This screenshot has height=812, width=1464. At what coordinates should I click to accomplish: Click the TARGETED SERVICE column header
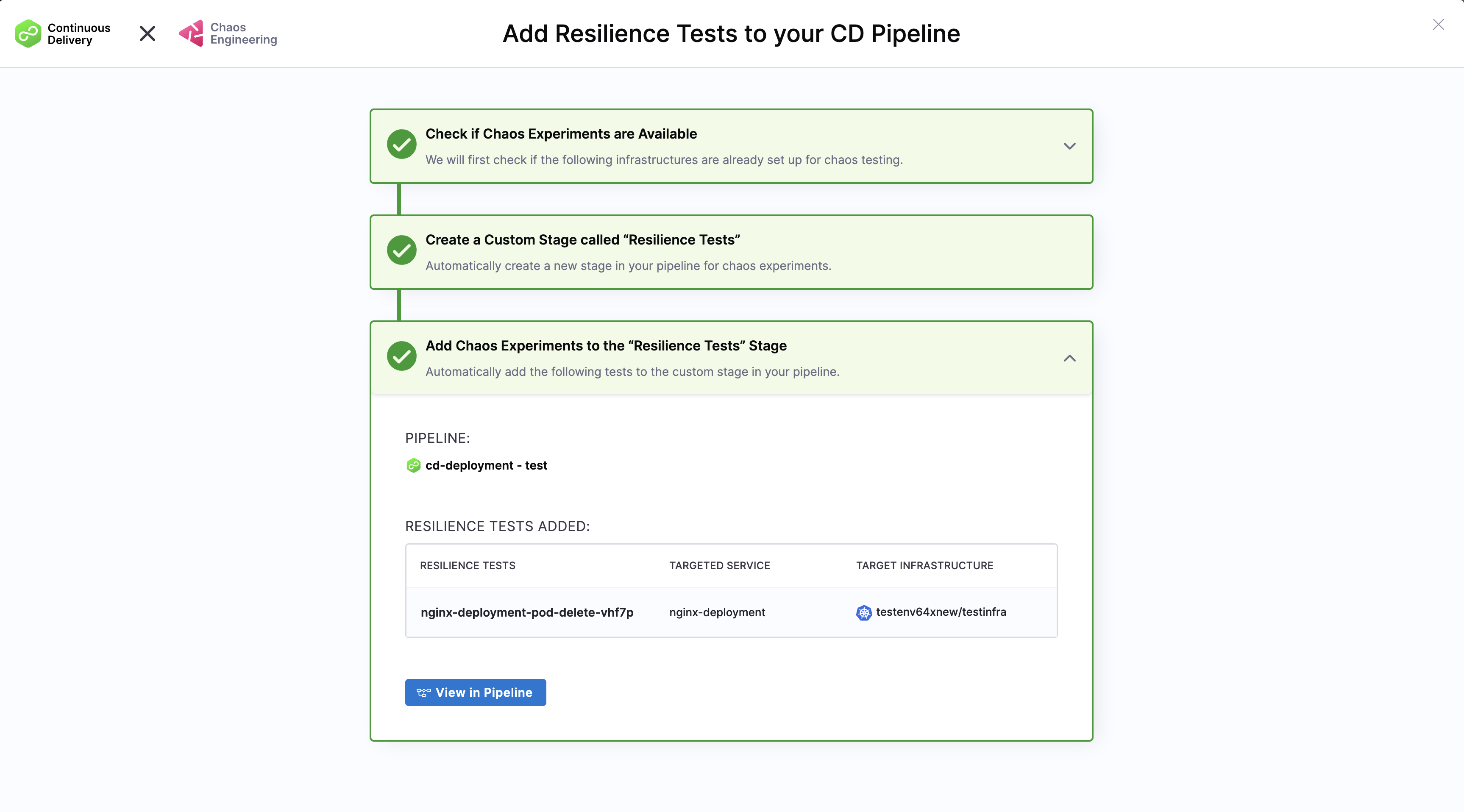(719, 565)
